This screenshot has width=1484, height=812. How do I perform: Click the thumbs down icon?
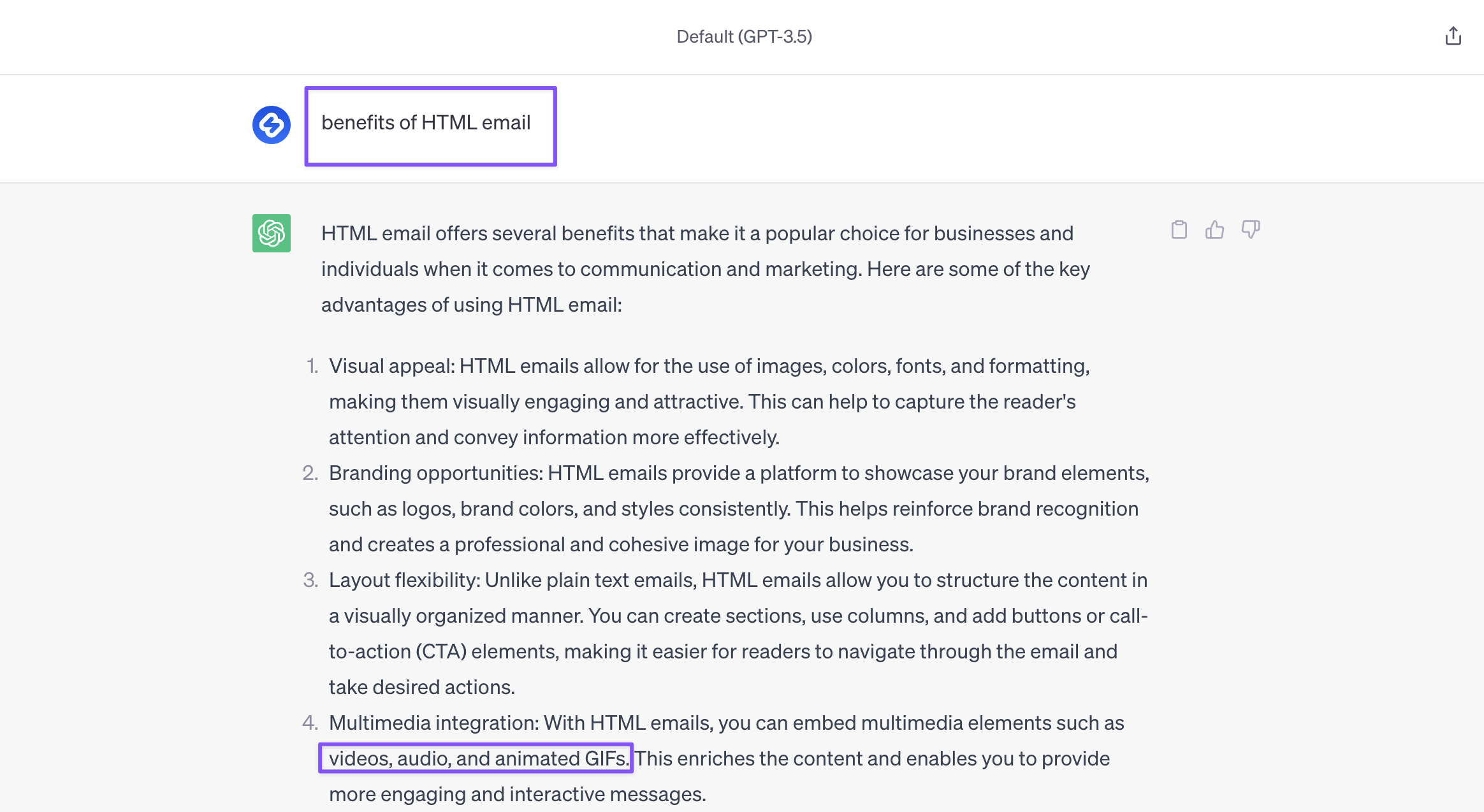coord(1250,229)
